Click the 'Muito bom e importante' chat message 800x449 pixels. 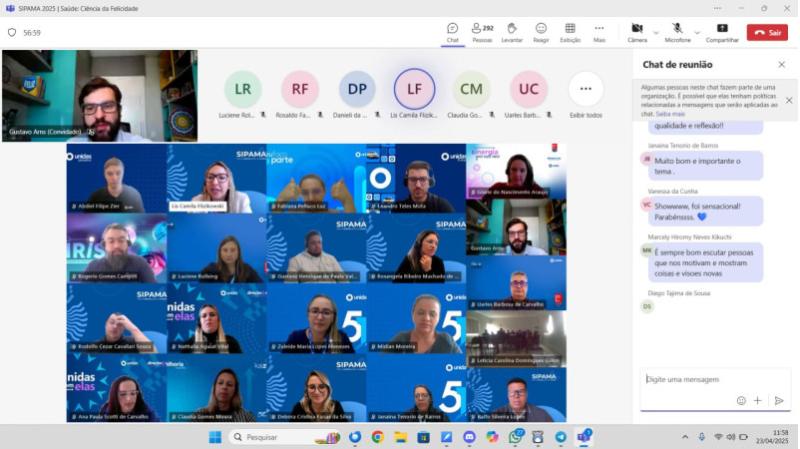(x=706, y=165)
